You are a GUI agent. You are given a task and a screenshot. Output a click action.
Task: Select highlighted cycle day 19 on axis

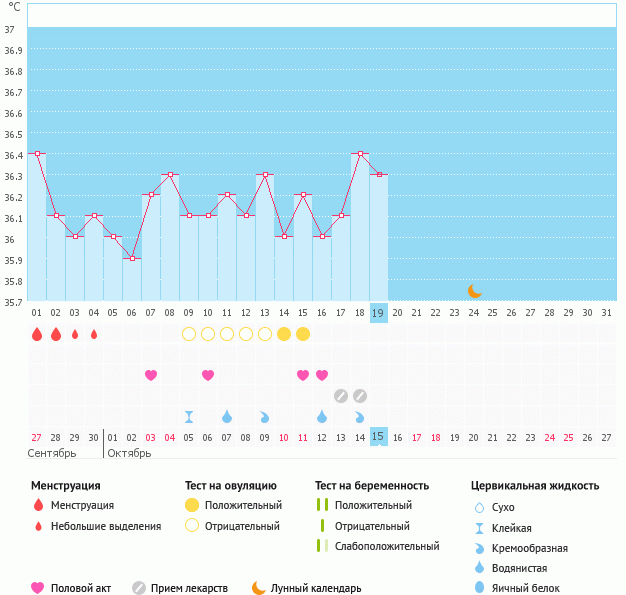pyautogui.click(x=379, y=312)
